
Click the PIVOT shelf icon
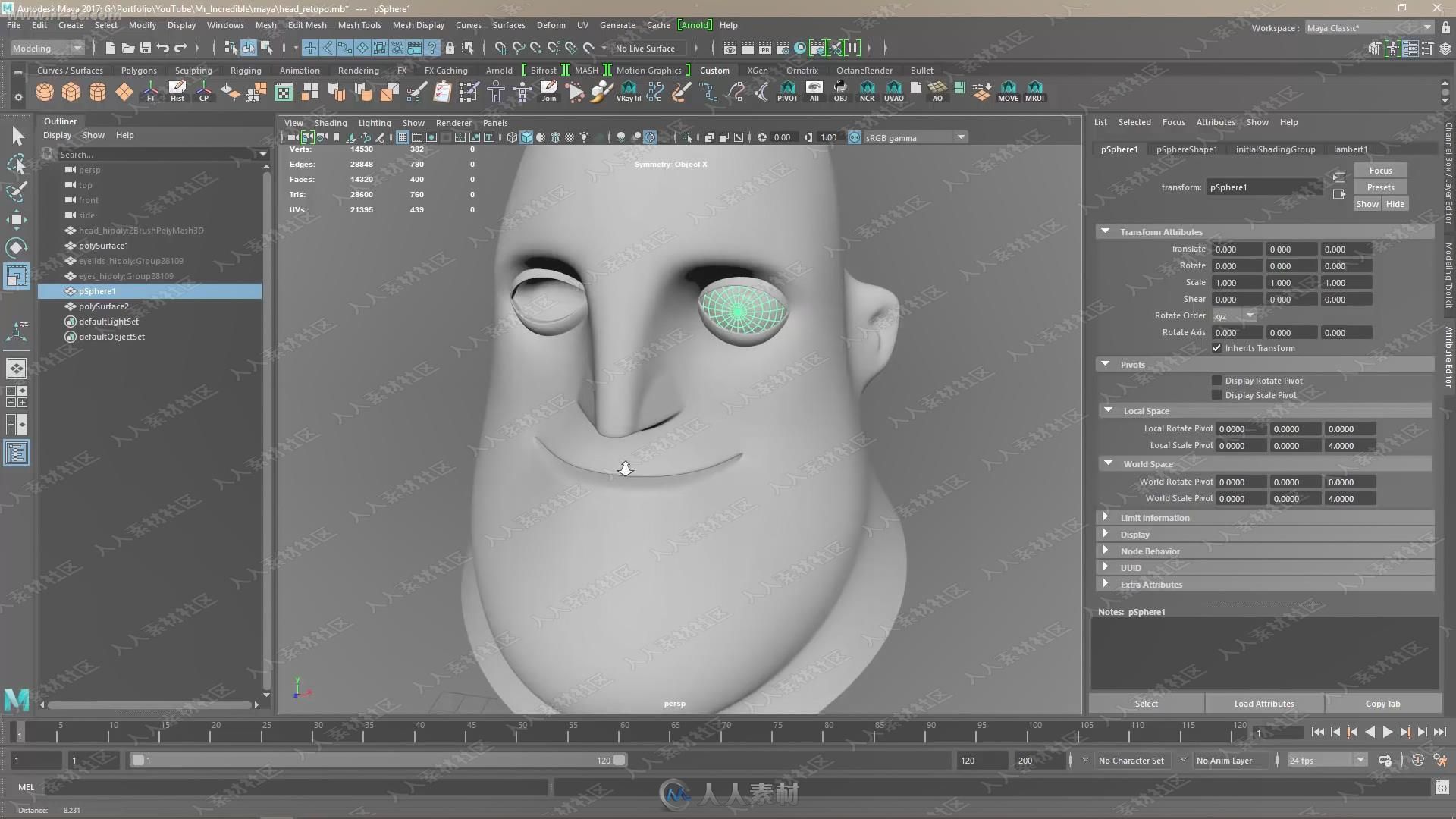point(788,93)
